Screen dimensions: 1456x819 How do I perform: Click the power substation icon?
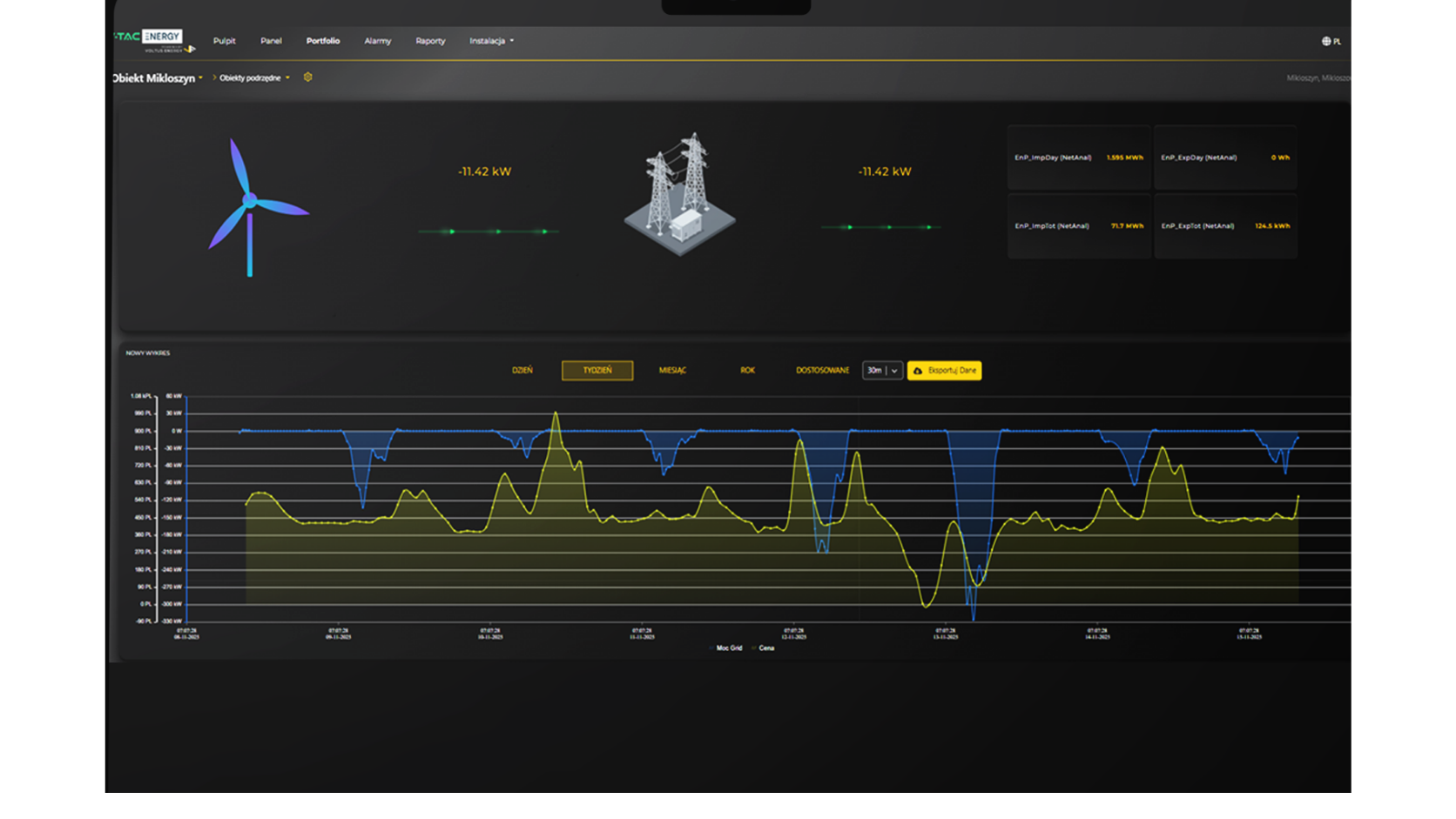680,193
